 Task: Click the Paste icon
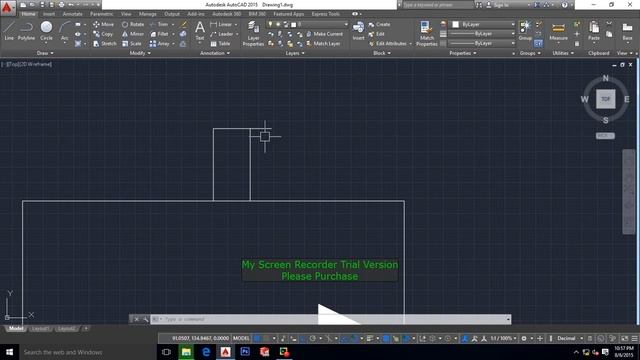pyautogui.click(x=594, y=31)
